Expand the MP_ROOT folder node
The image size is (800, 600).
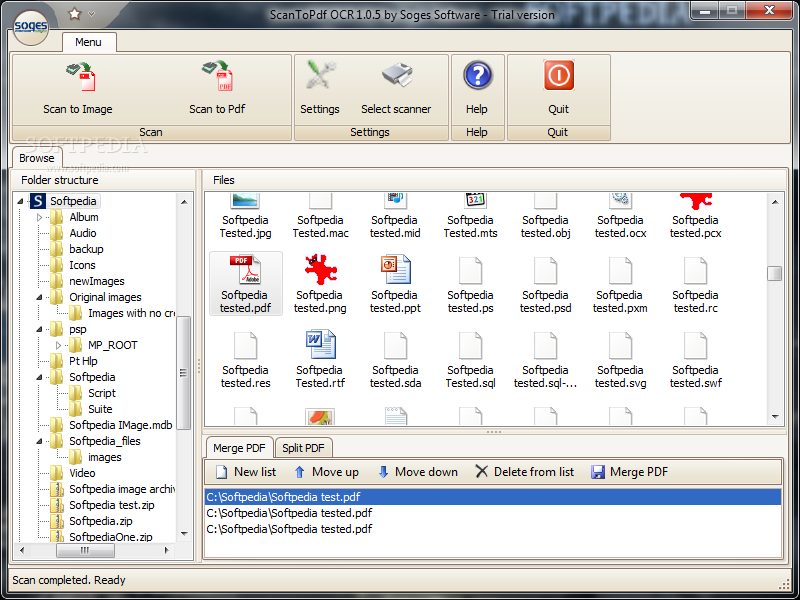click(59, 345)
